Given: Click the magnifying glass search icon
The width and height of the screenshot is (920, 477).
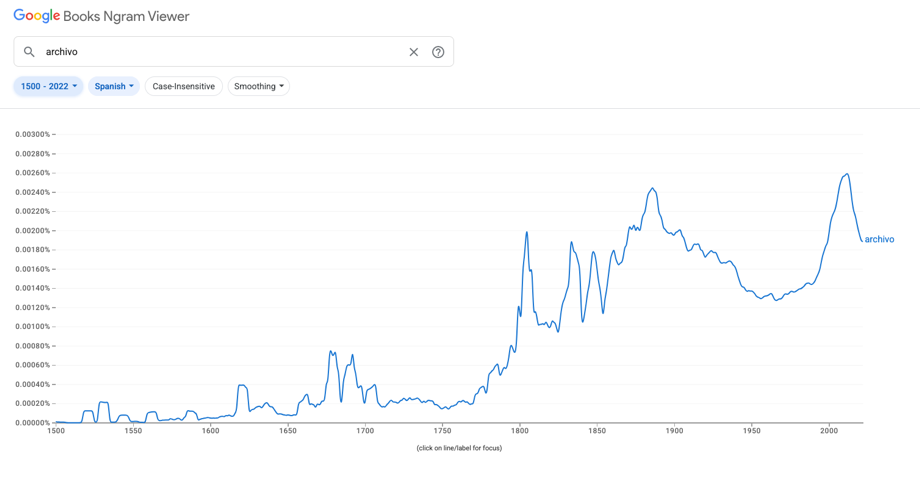Looking at the screenshot, I should click(x=29, y=52).
